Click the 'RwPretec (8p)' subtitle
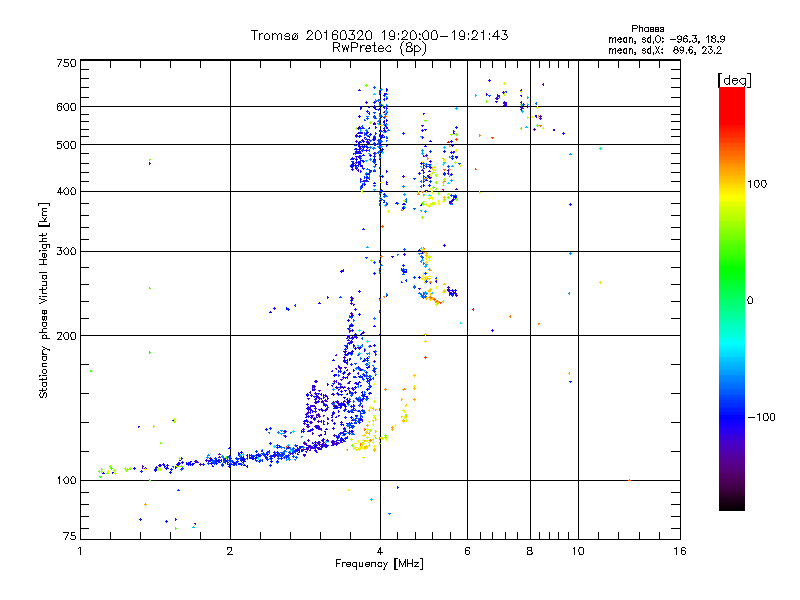The height and width of the screenshot is (600, 800). point(379,48)
